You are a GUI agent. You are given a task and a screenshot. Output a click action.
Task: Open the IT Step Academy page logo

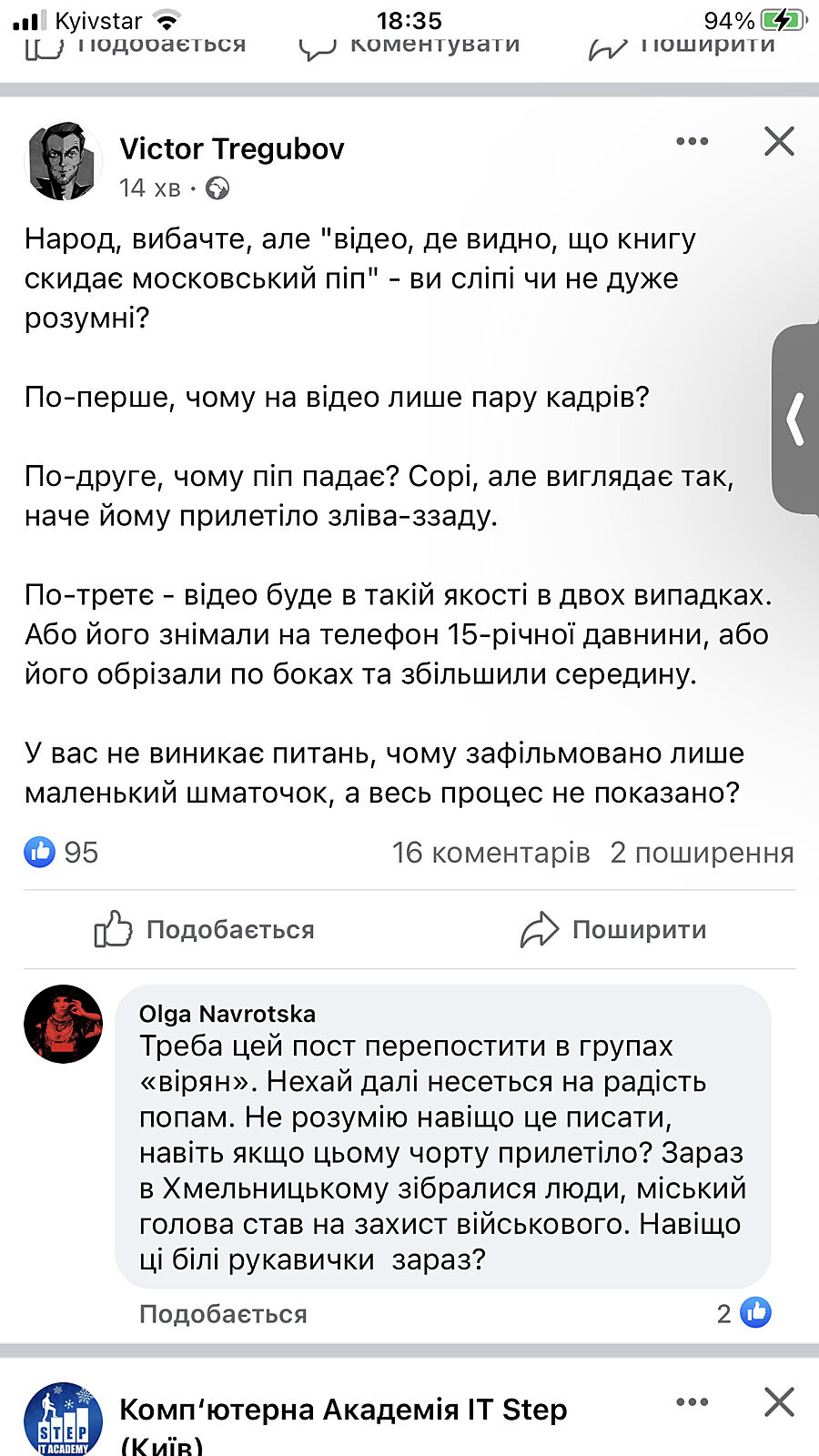click(x=63, y=1418)
